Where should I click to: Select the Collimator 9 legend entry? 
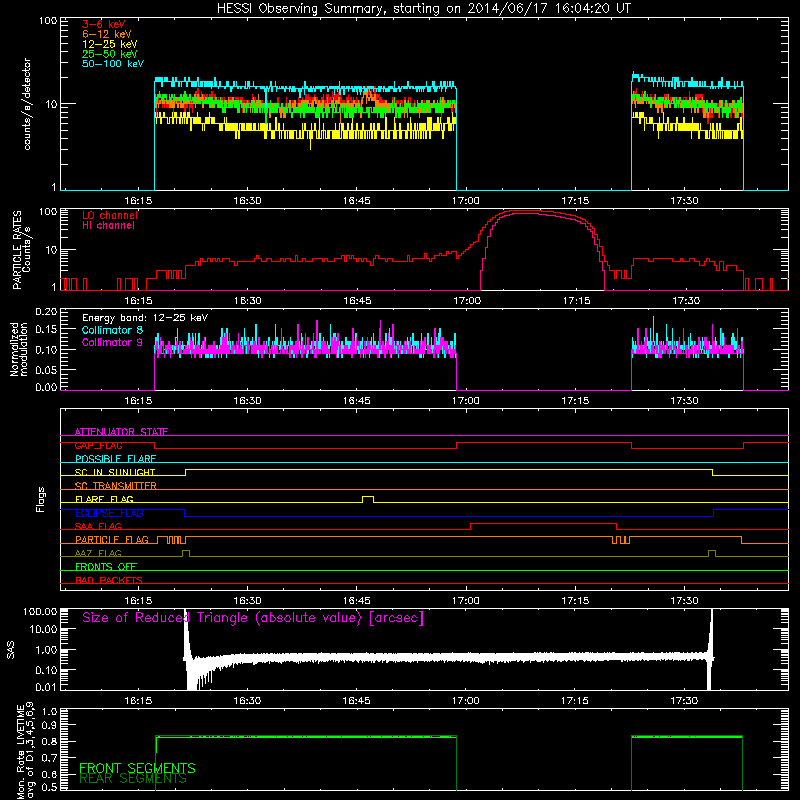click(x=112, y=342)
